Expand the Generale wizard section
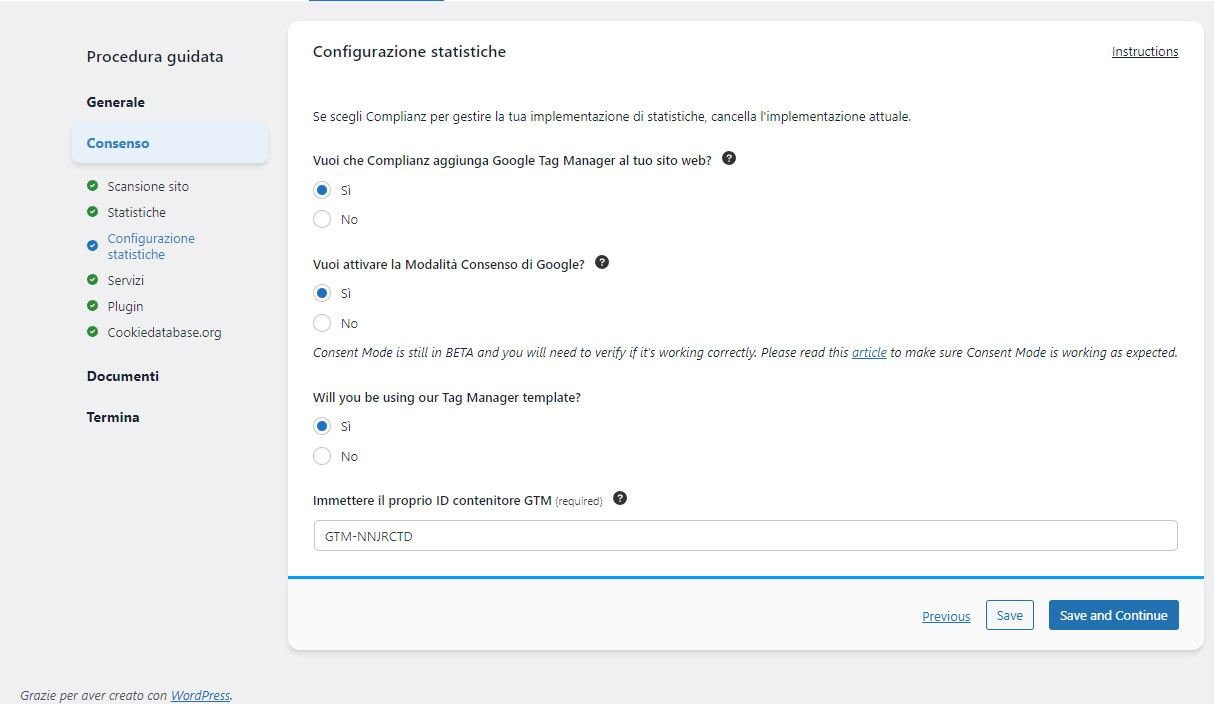1214x704 pixels. click(x=116, y=102)
